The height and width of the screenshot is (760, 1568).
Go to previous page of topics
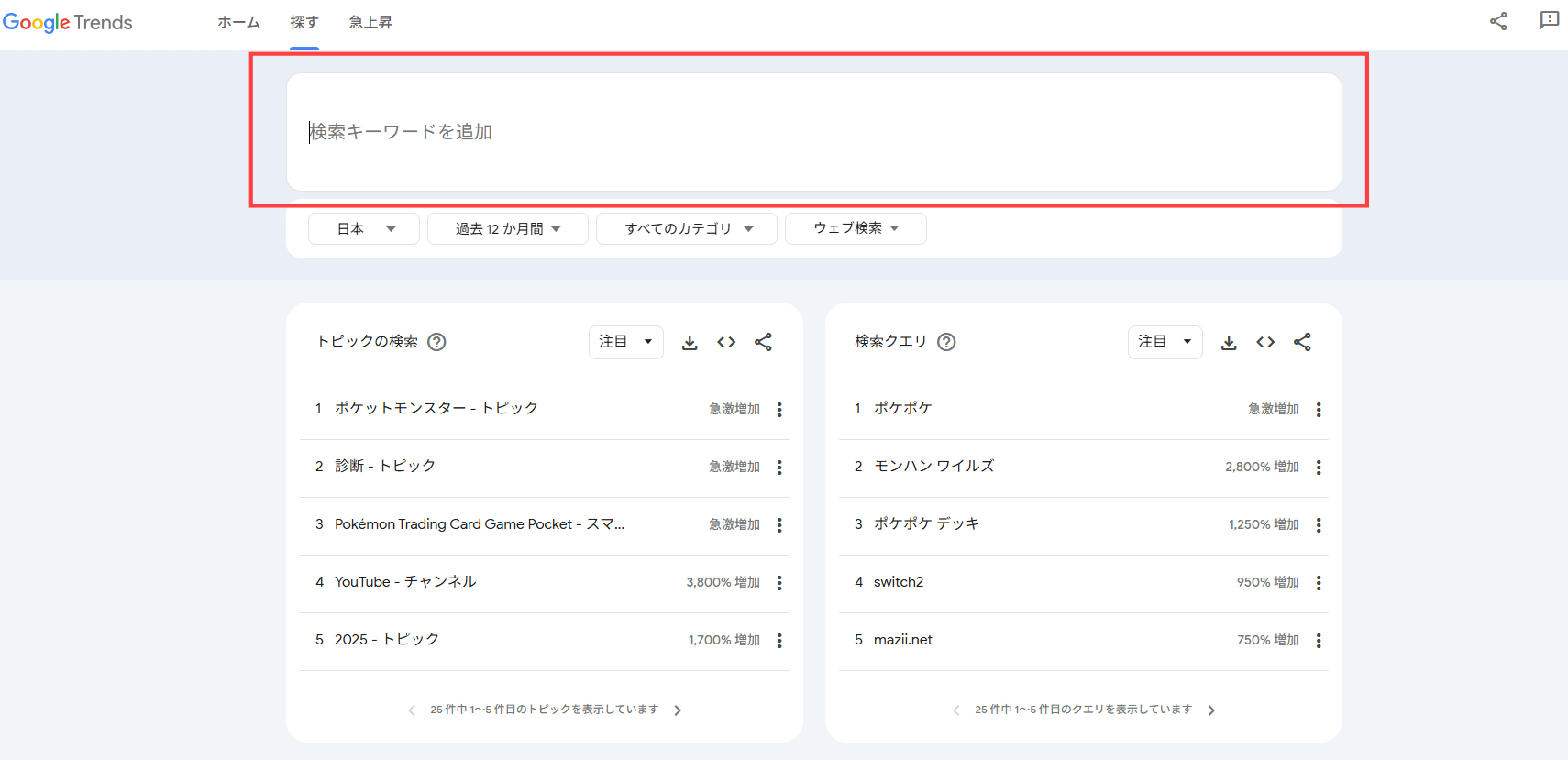[412, 710]
